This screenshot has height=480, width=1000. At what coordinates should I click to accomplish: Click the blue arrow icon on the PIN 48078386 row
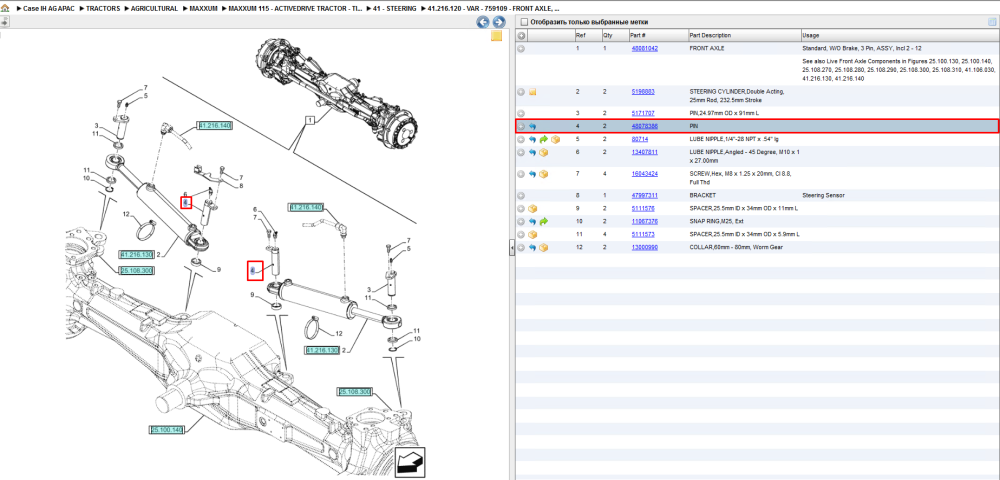(533, 126)
